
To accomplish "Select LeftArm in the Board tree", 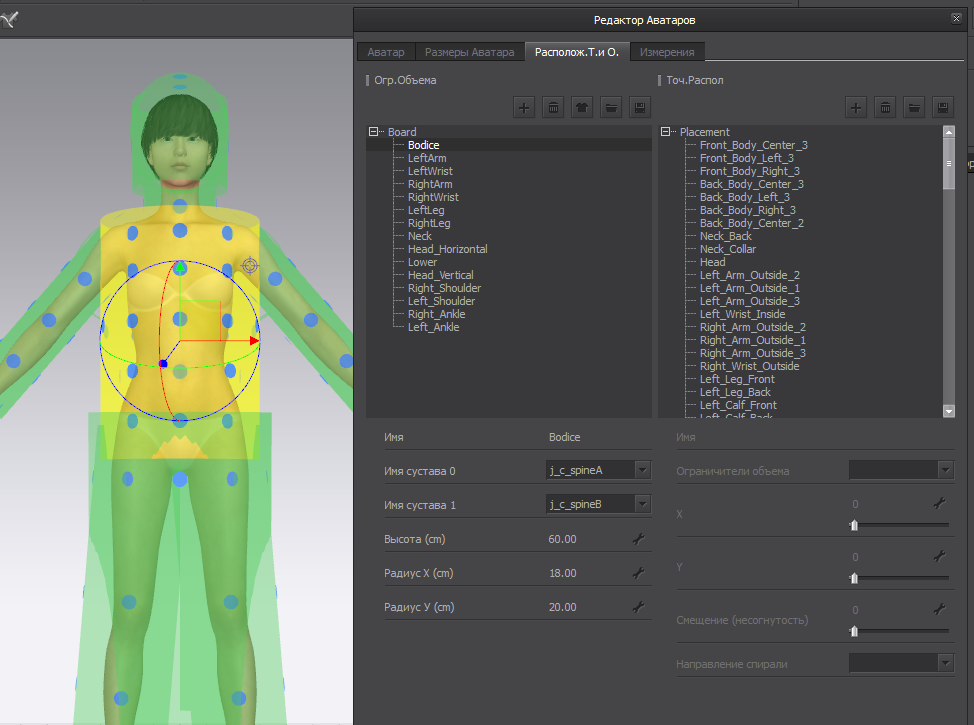I will 426,158.
